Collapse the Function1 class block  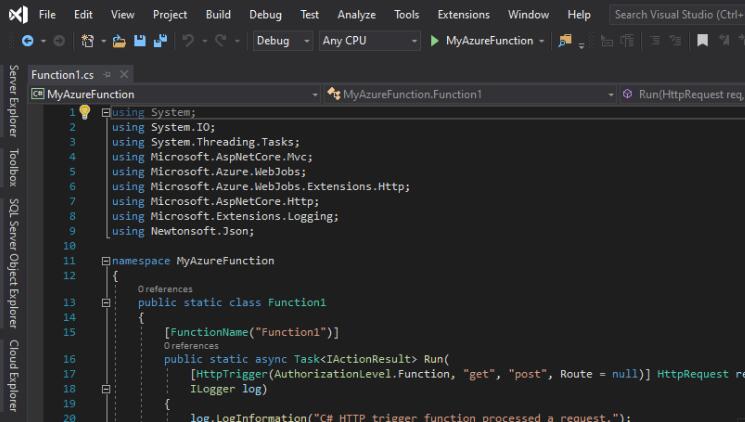click(x=106, y=303)
